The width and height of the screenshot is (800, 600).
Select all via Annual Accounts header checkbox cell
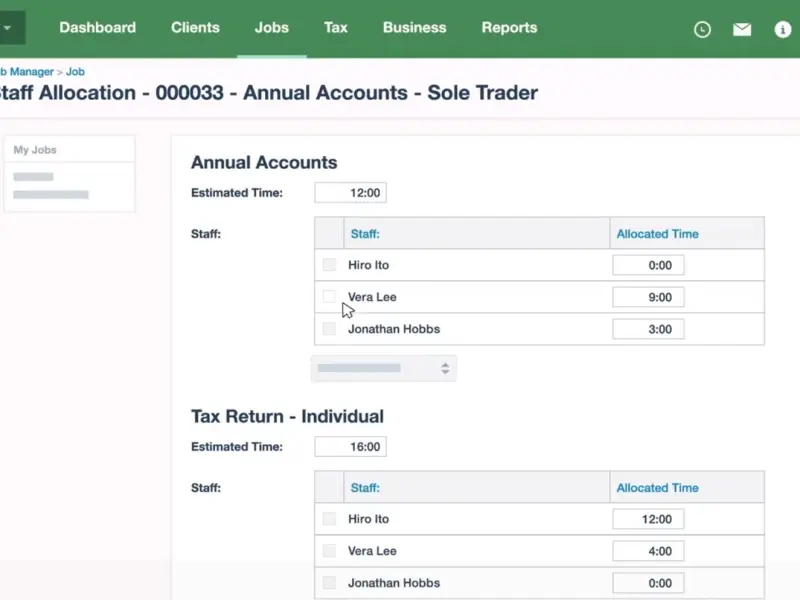pos(329,234)
